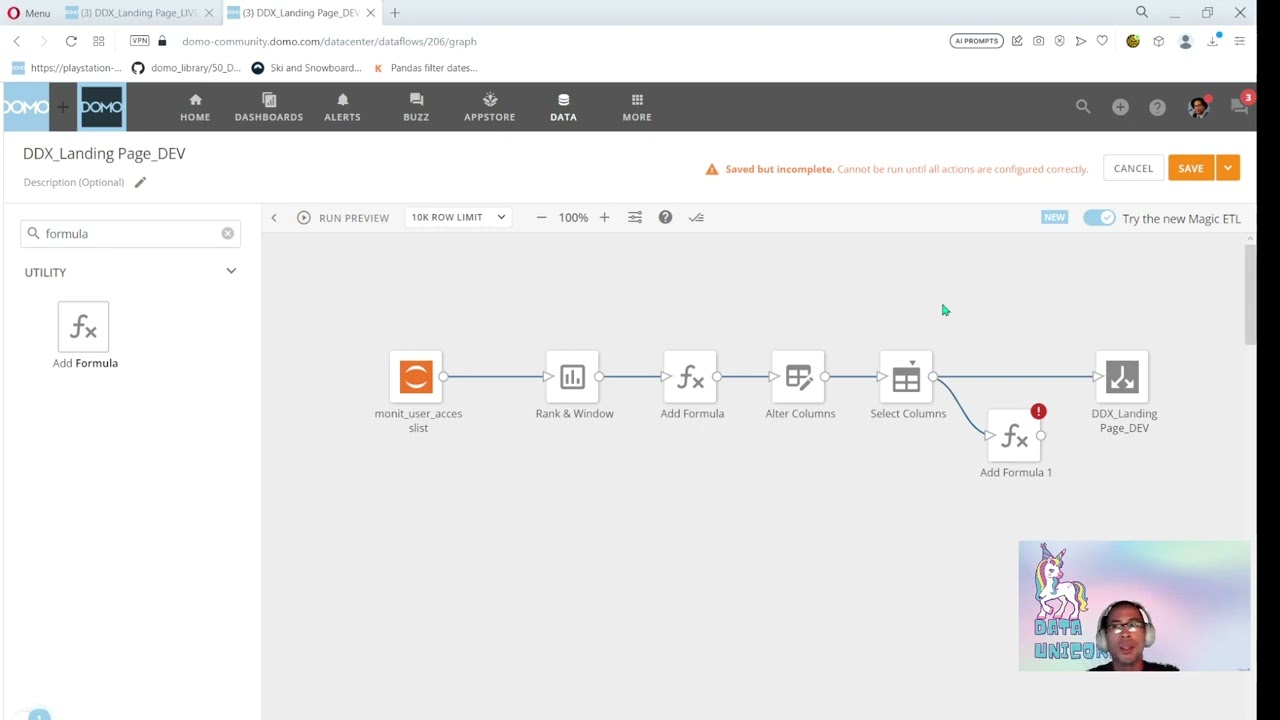Open the Appstore
The width and height of the screenshot is (1280, 720).
[489, 107]
